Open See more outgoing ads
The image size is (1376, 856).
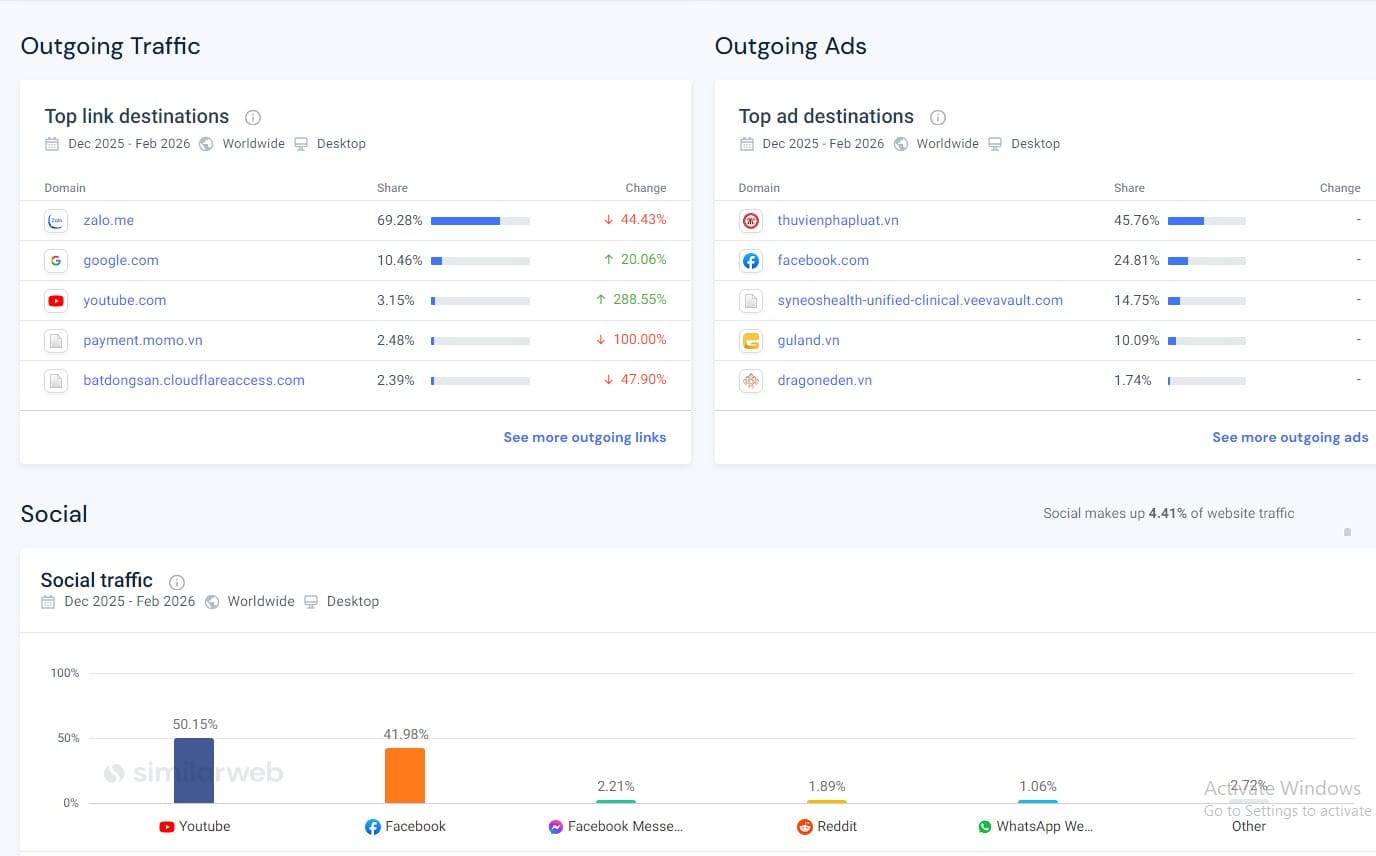point(1289,437)
